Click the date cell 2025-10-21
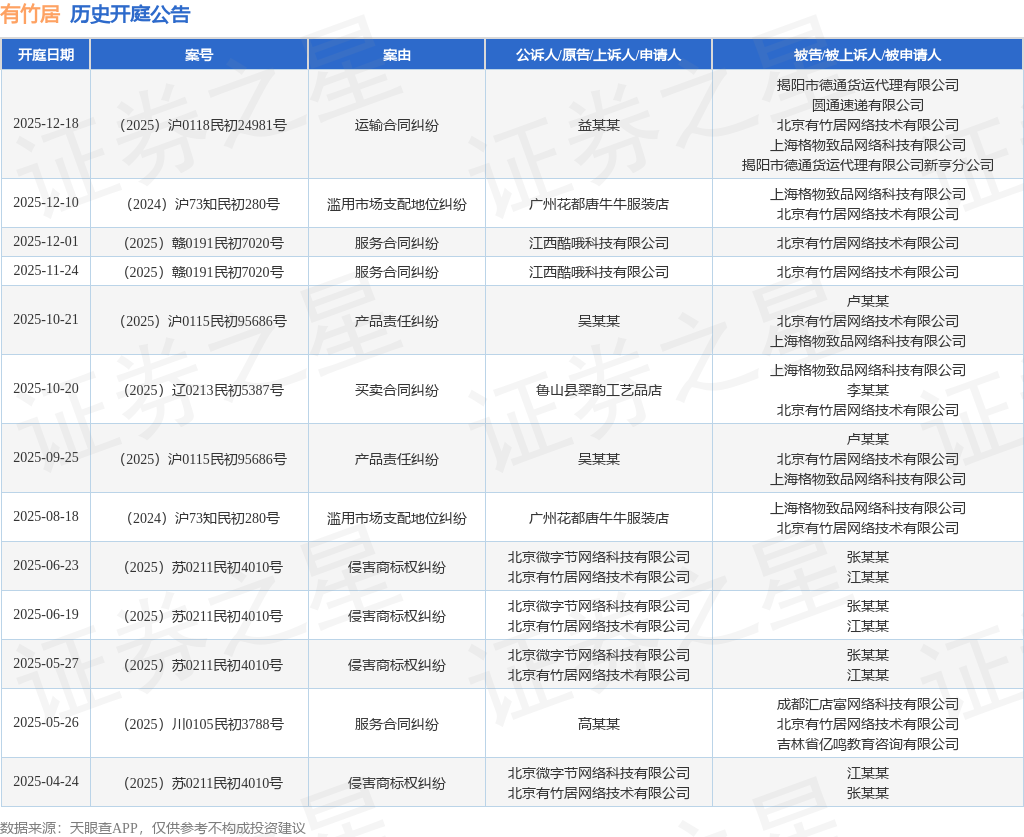Image resolution: width=1024 pixels, height=837 pixels. point(46,319)
